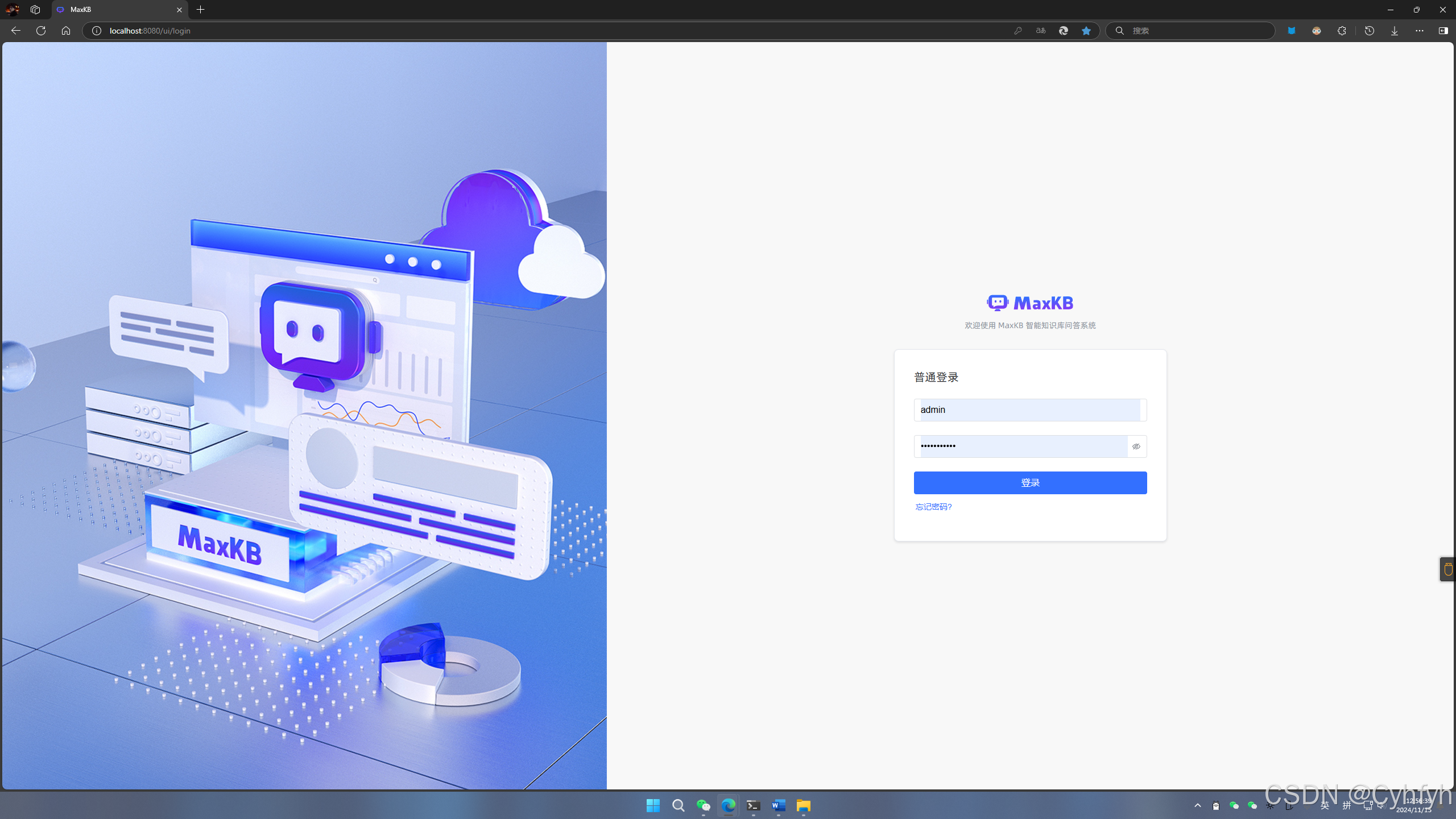Open the blue bird extension icon
The image size is (1456, 819).
click(1292, 31)
